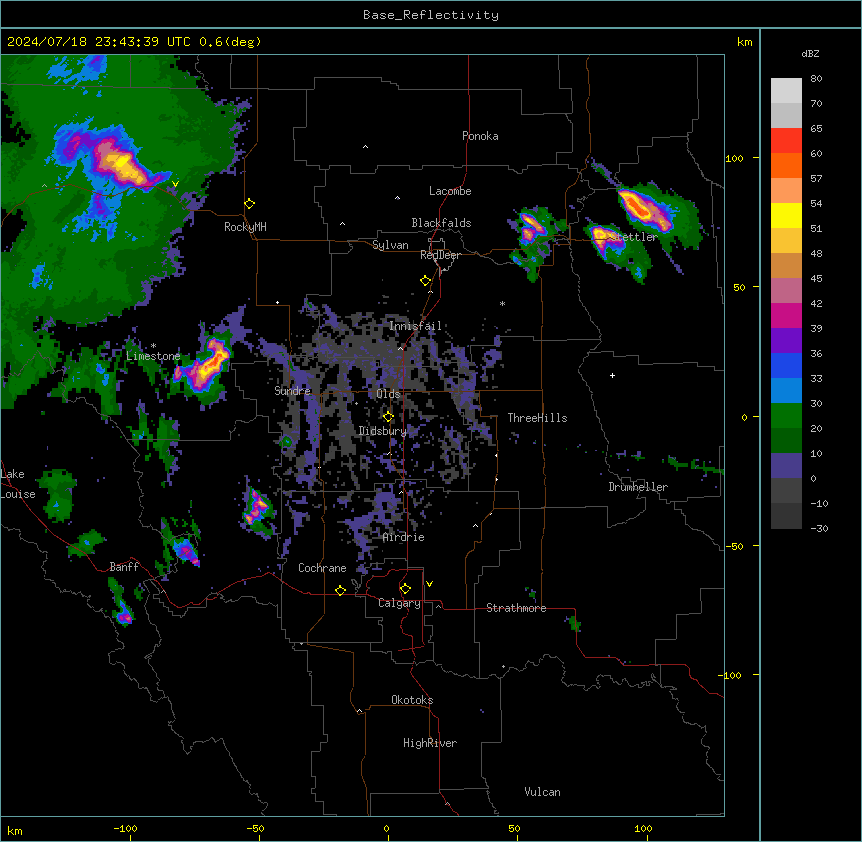Click the yellow V marker east of Calgary diamond

[429, 584]
